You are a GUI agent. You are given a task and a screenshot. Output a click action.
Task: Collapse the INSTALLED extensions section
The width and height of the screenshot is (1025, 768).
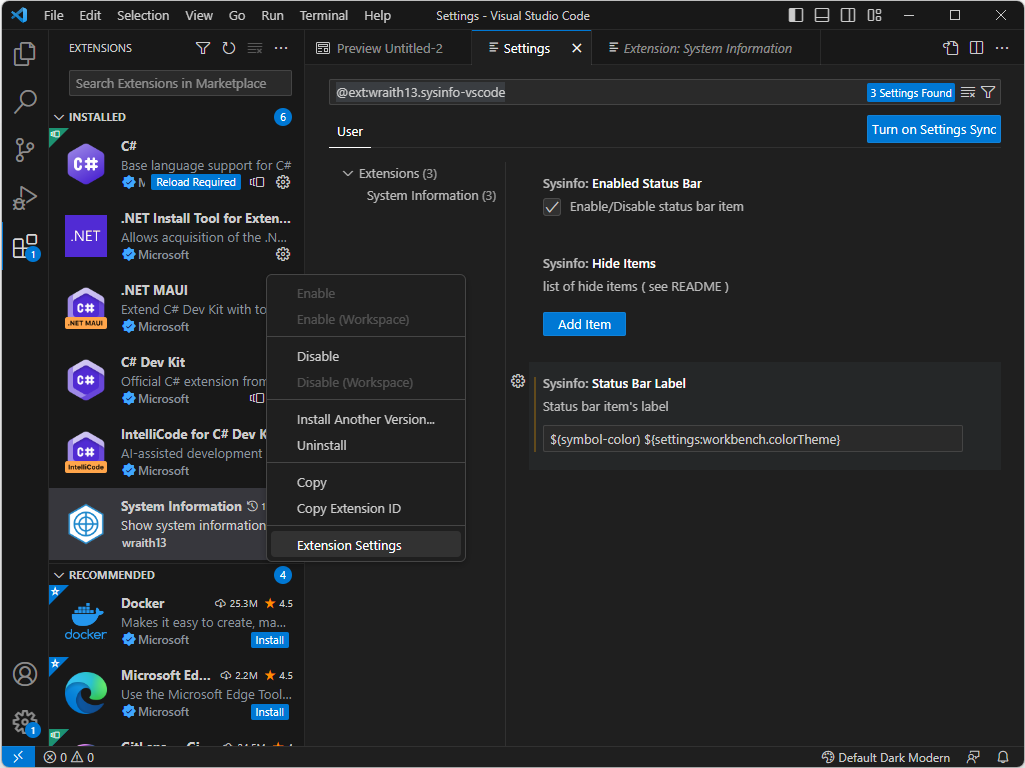[x=58, y=117]
